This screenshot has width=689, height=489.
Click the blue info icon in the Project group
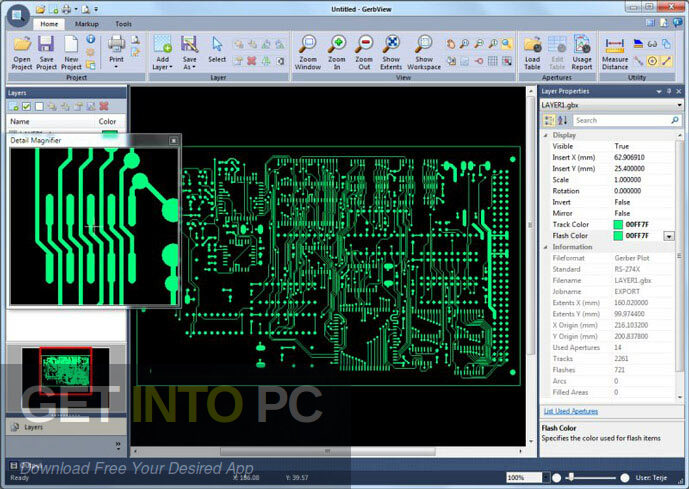91,39
